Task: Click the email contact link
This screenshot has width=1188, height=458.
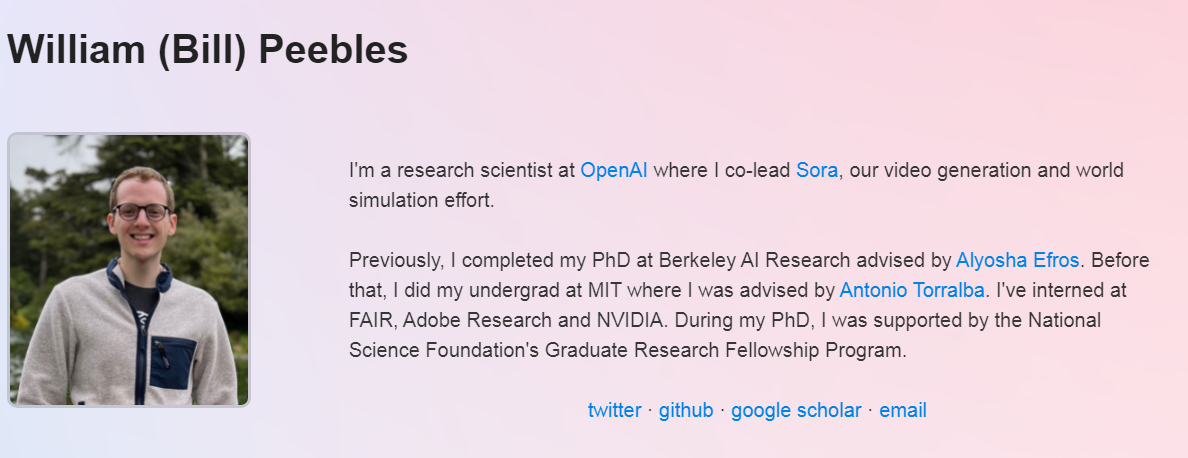Action: 903,410
